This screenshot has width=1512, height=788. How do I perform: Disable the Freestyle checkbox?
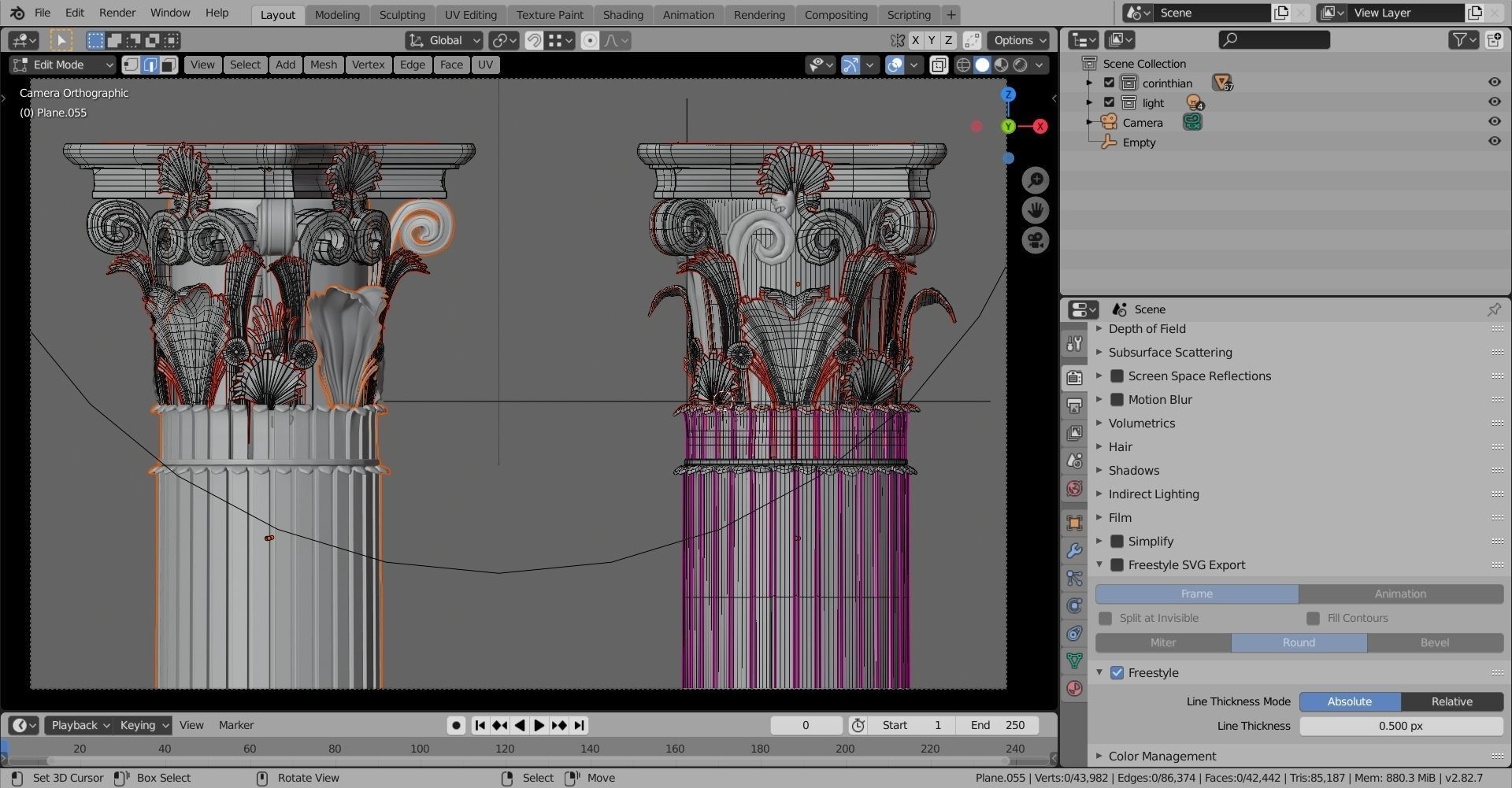(x=1117, y=673)
